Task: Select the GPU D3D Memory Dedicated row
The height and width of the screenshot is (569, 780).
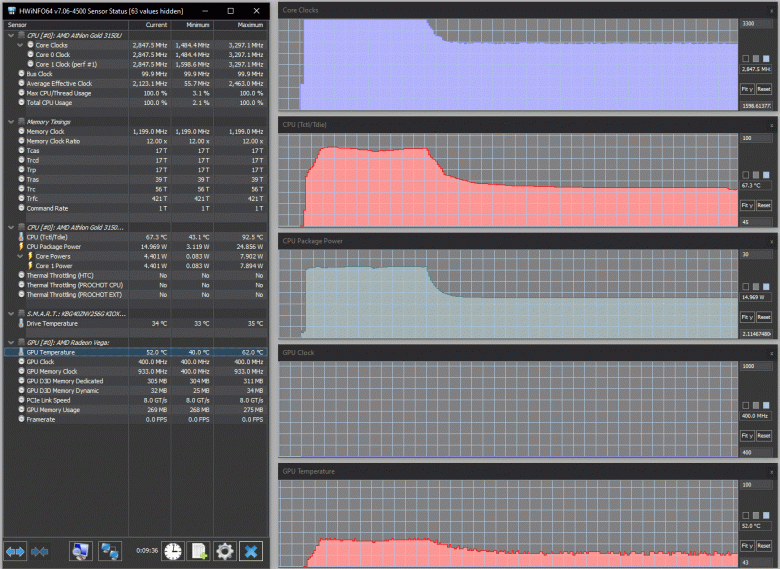Action: click(x=136, y=381)
